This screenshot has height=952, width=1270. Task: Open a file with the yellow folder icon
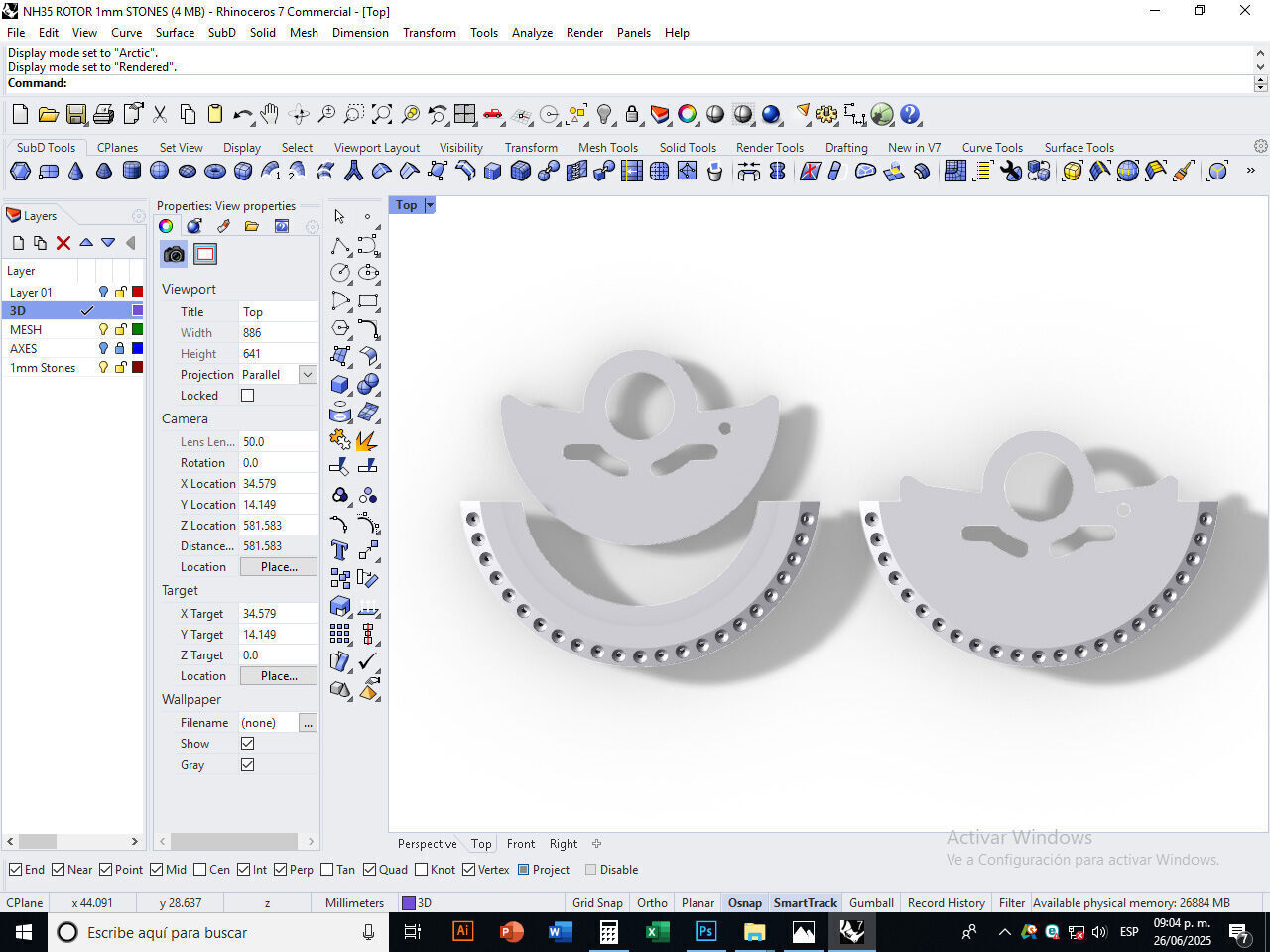pos(48,114)
